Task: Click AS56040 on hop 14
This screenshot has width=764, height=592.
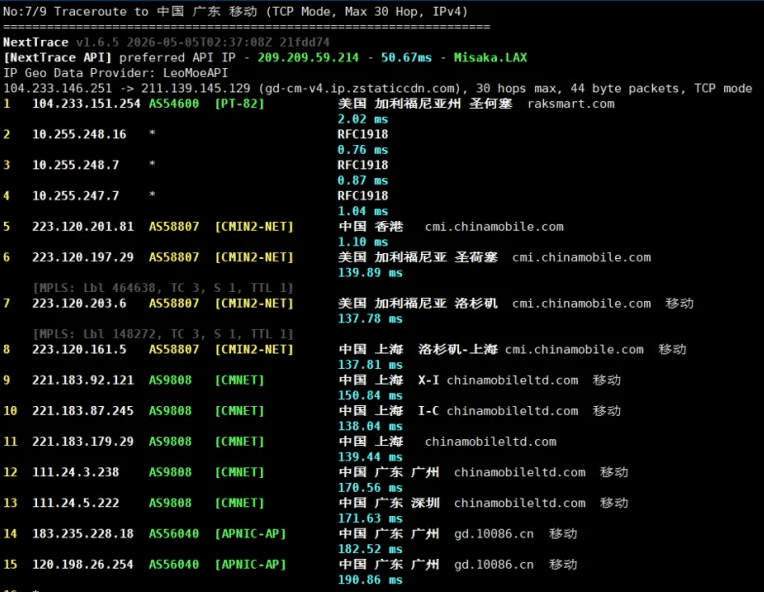Action: [x=174, y=534]
